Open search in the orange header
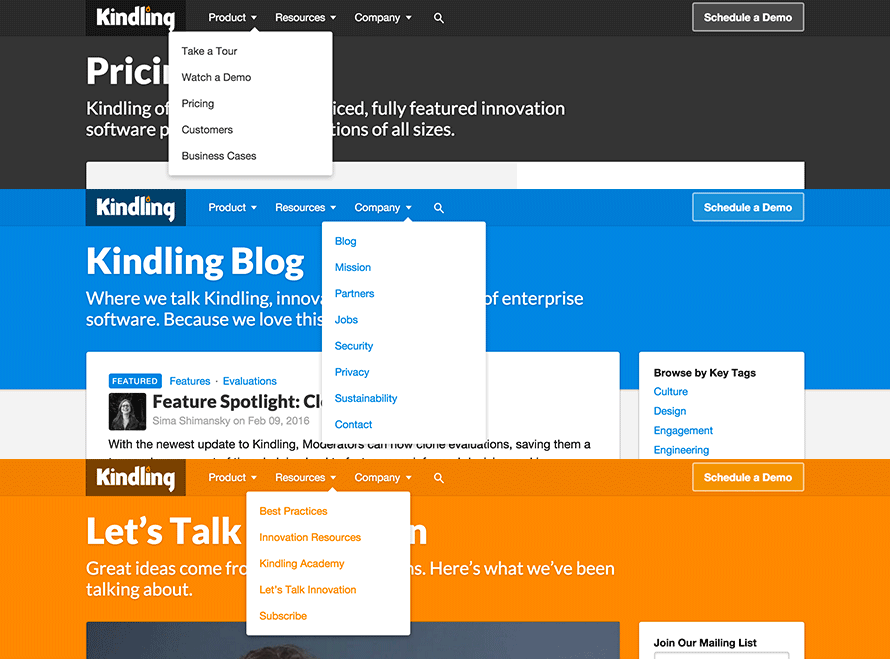This screenshot has height=659, width=890. [439, 478]
